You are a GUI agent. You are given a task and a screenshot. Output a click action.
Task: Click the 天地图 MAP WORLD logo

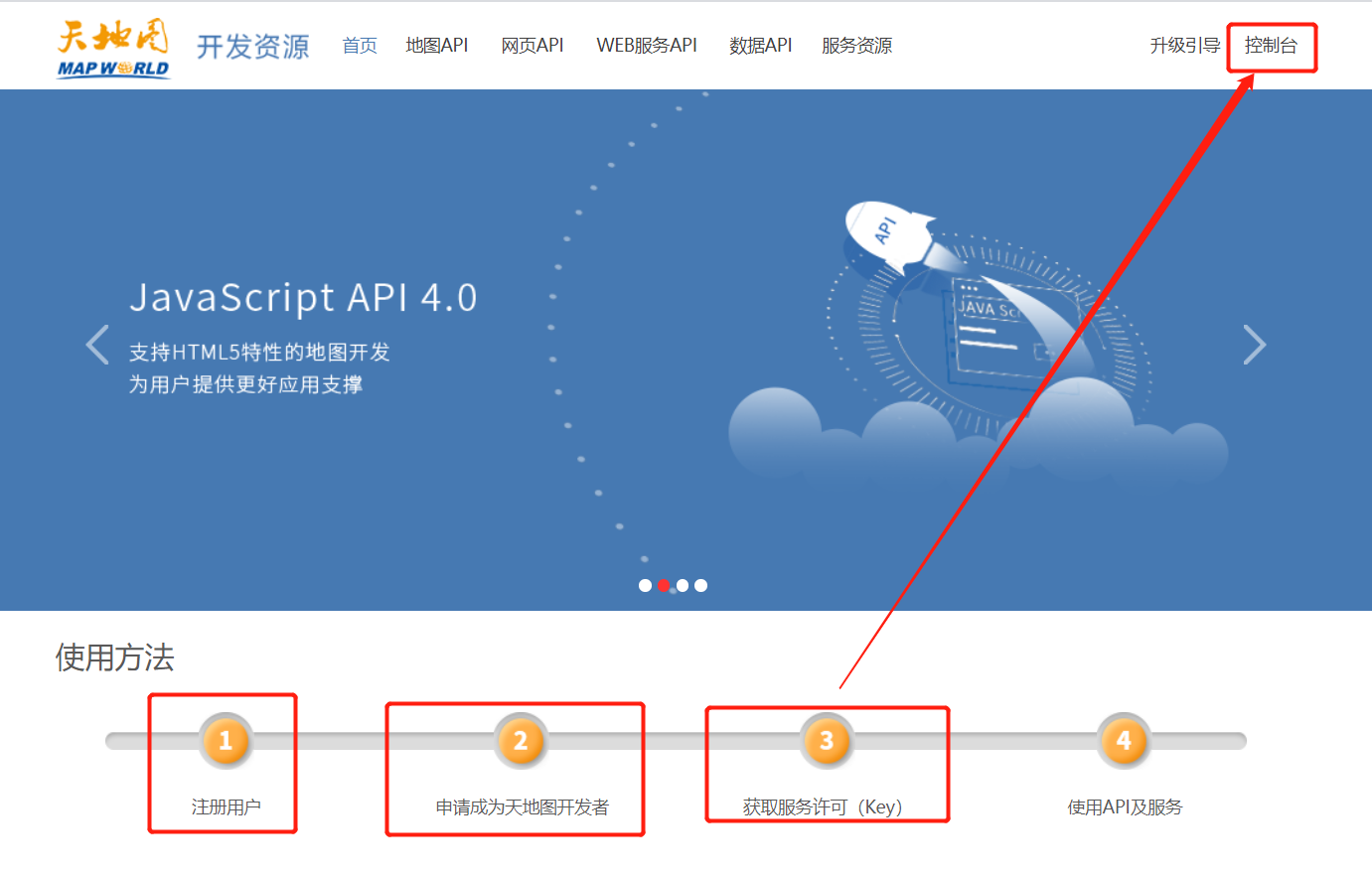(111, 45)
